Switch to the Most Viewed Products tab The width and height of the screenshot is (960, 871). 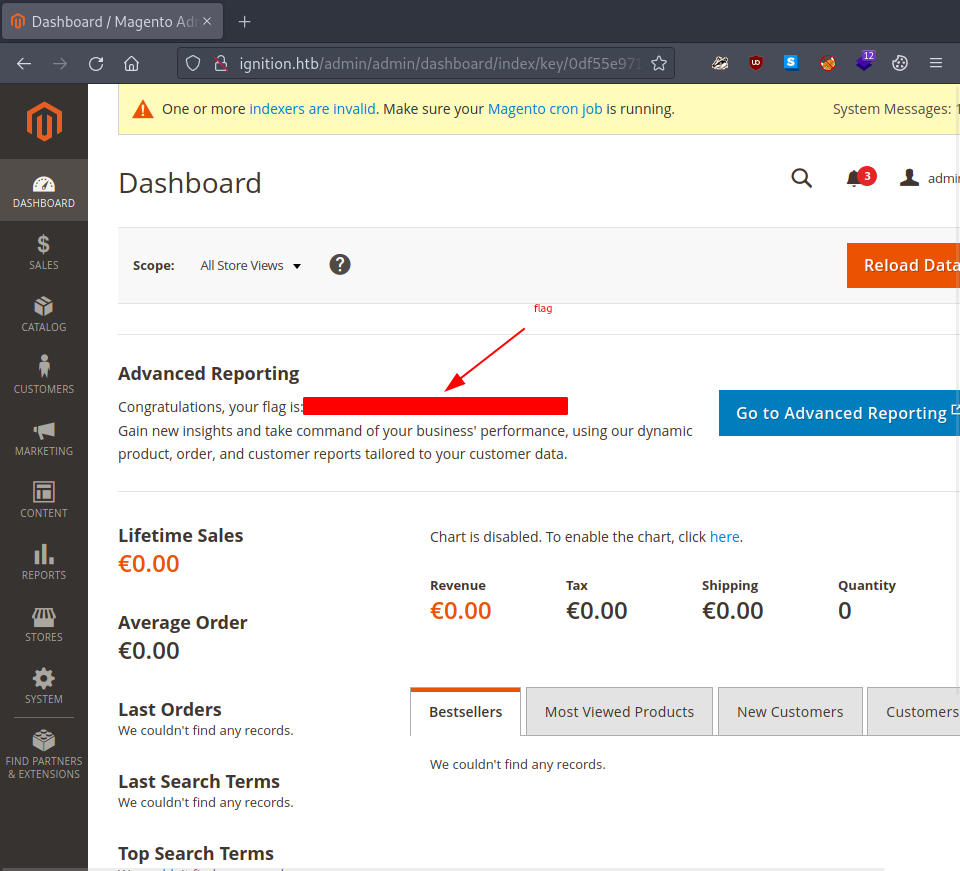[x=619, y=711]
